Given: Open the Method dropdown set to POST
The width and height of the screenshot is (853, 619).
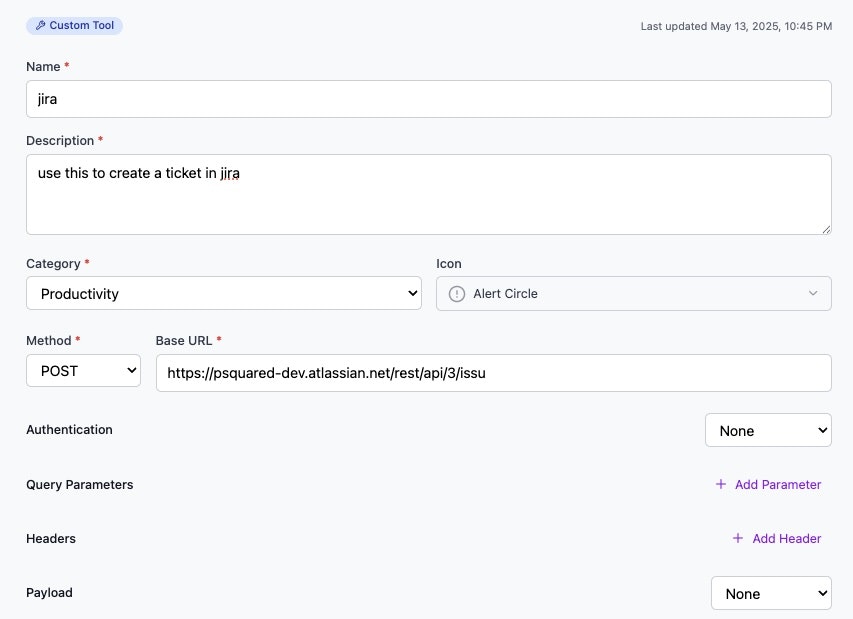Looking at the screenshot, I should click(83, 371).
